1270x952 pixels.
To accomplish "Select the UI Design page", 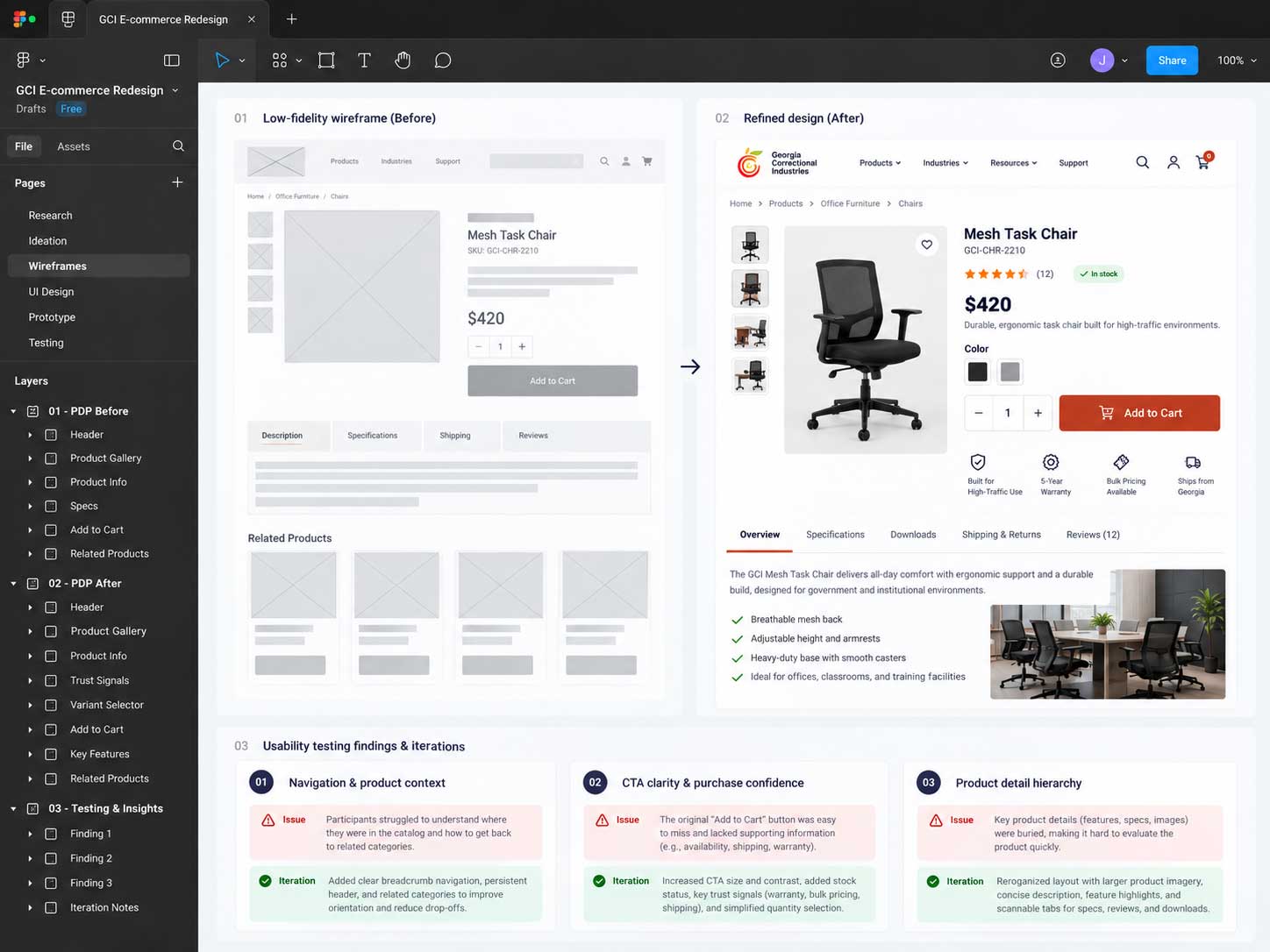I will coord(51,292).
